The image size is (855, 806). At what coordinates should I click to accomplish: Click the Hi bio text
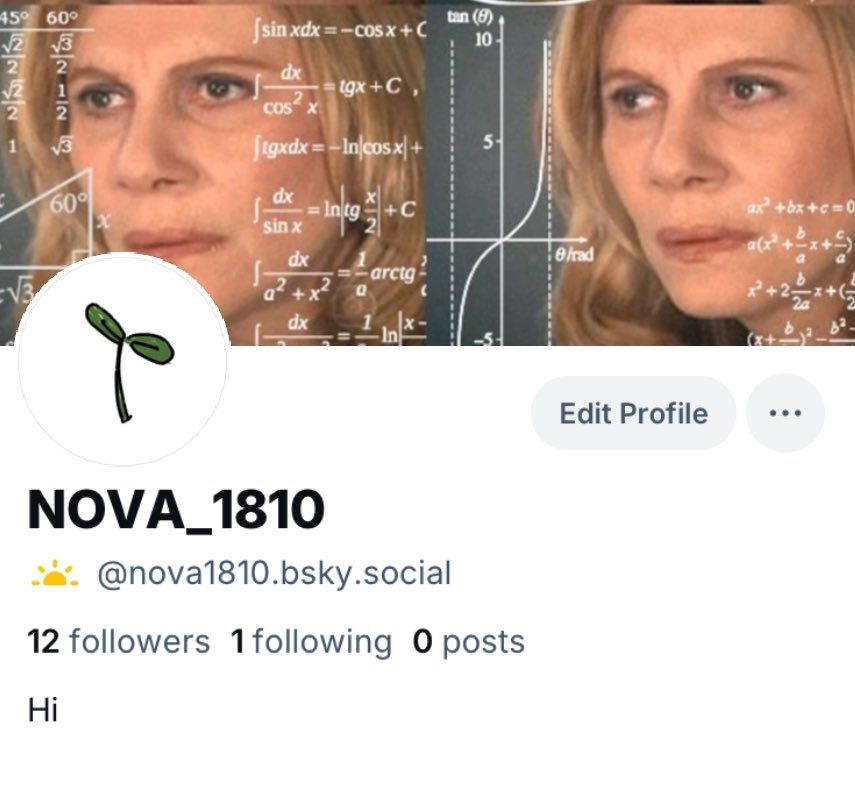(43, 710)
